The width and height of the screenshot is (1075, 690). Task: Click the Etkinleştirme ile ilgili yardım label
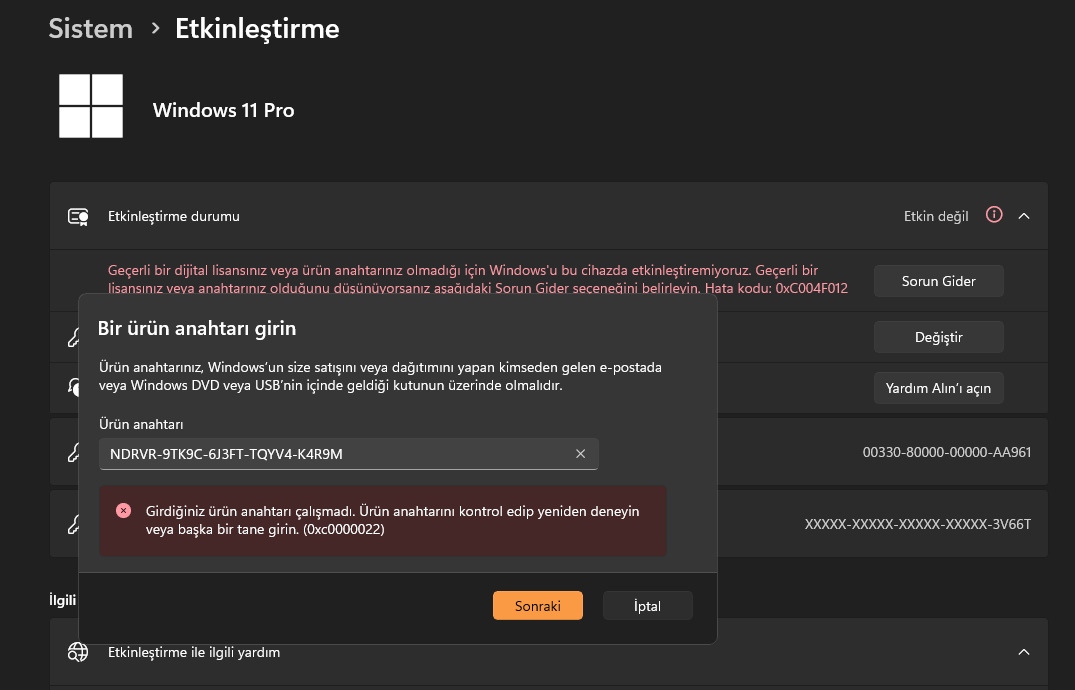[x=193, y=653]
